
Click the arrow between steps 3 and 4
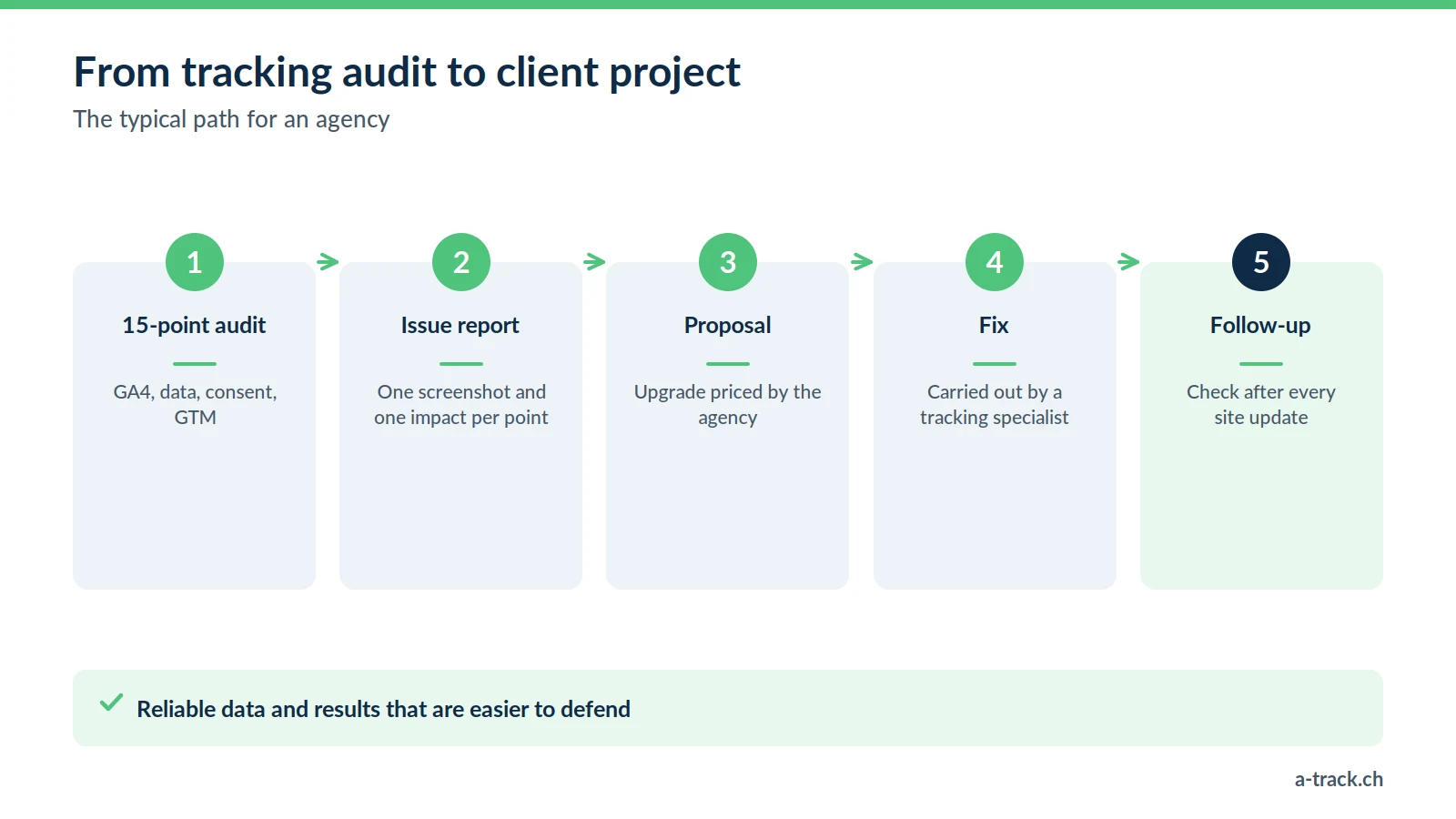coord(862,262)
